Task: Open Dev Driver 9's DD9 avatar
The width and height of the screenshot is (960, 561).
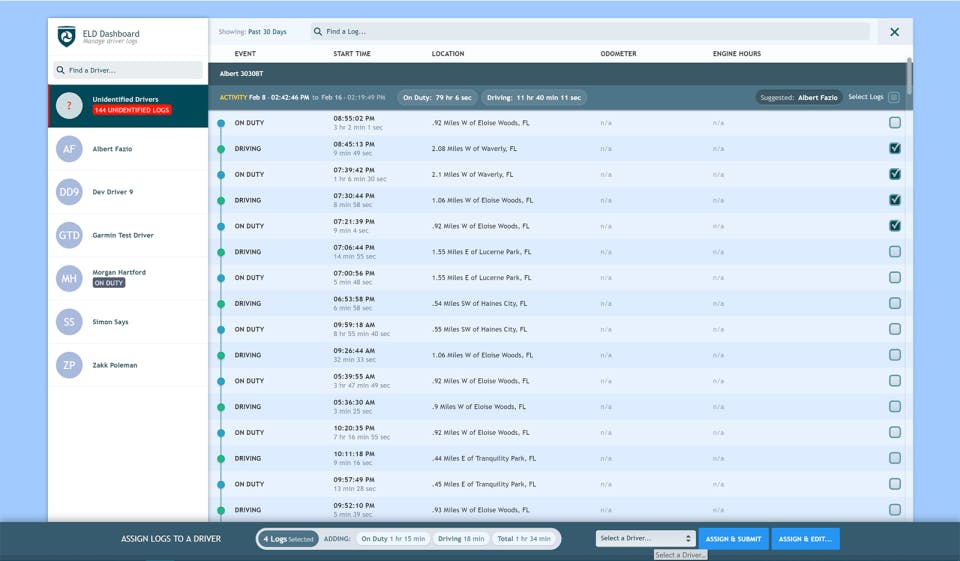Action: [69, 192]
